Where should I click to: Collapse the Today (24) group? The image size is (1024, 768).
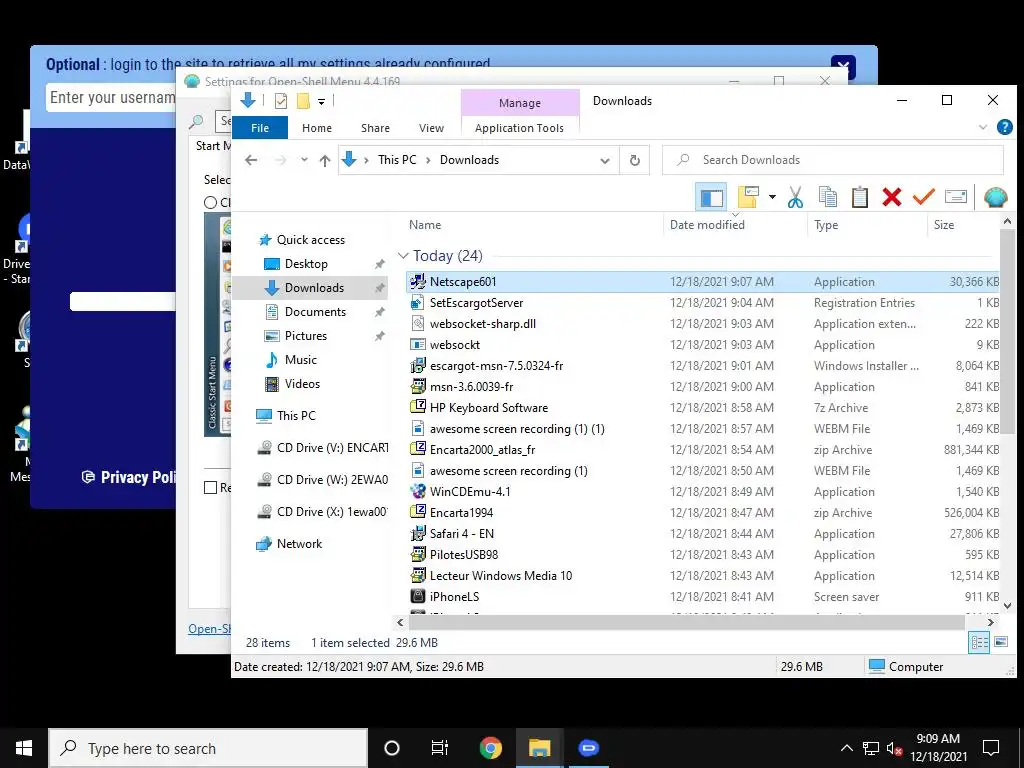click(x=403, y=255)
